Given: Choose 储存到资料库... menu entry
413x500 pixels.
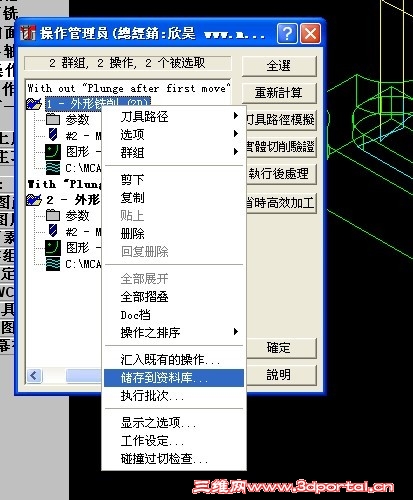Looking at the screenshot, I should point(175,378).
